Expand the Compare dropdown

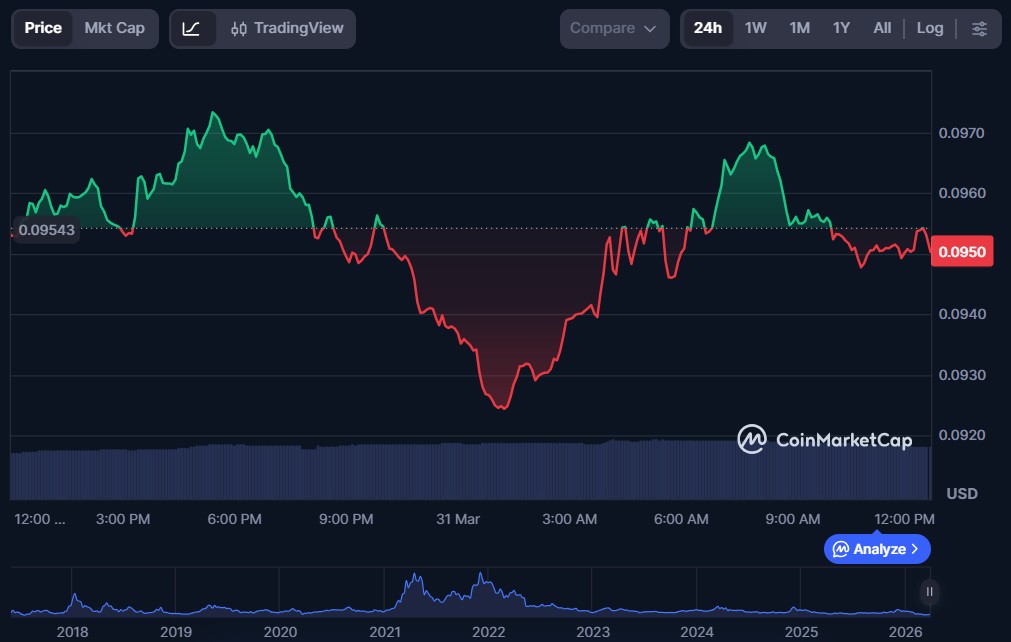[x=614, y=29]
